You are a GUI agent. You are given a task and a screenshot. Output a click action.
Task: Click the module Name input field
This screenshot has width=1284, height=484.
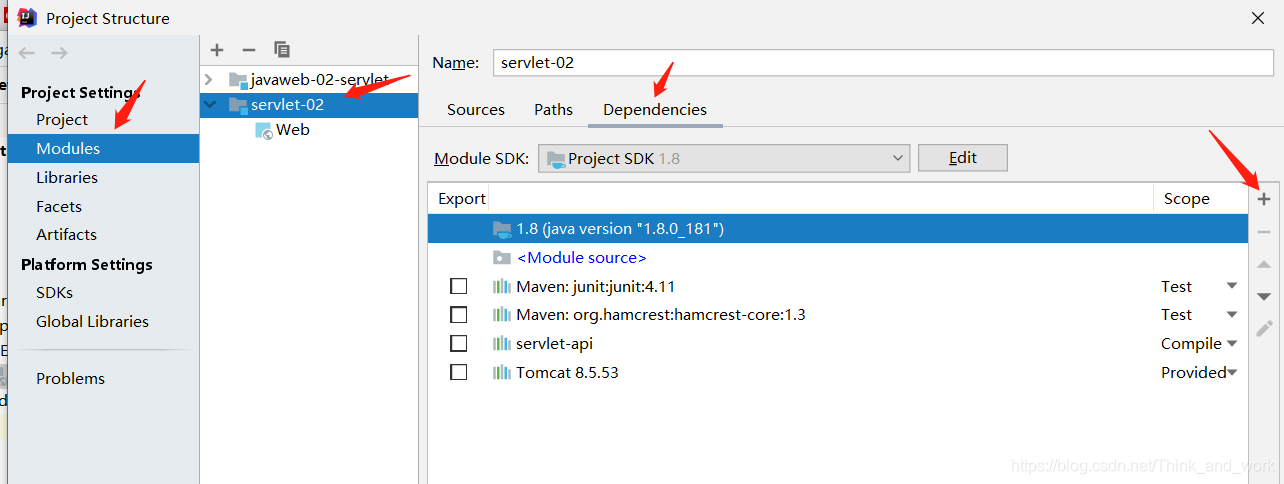tap(883, 62)
